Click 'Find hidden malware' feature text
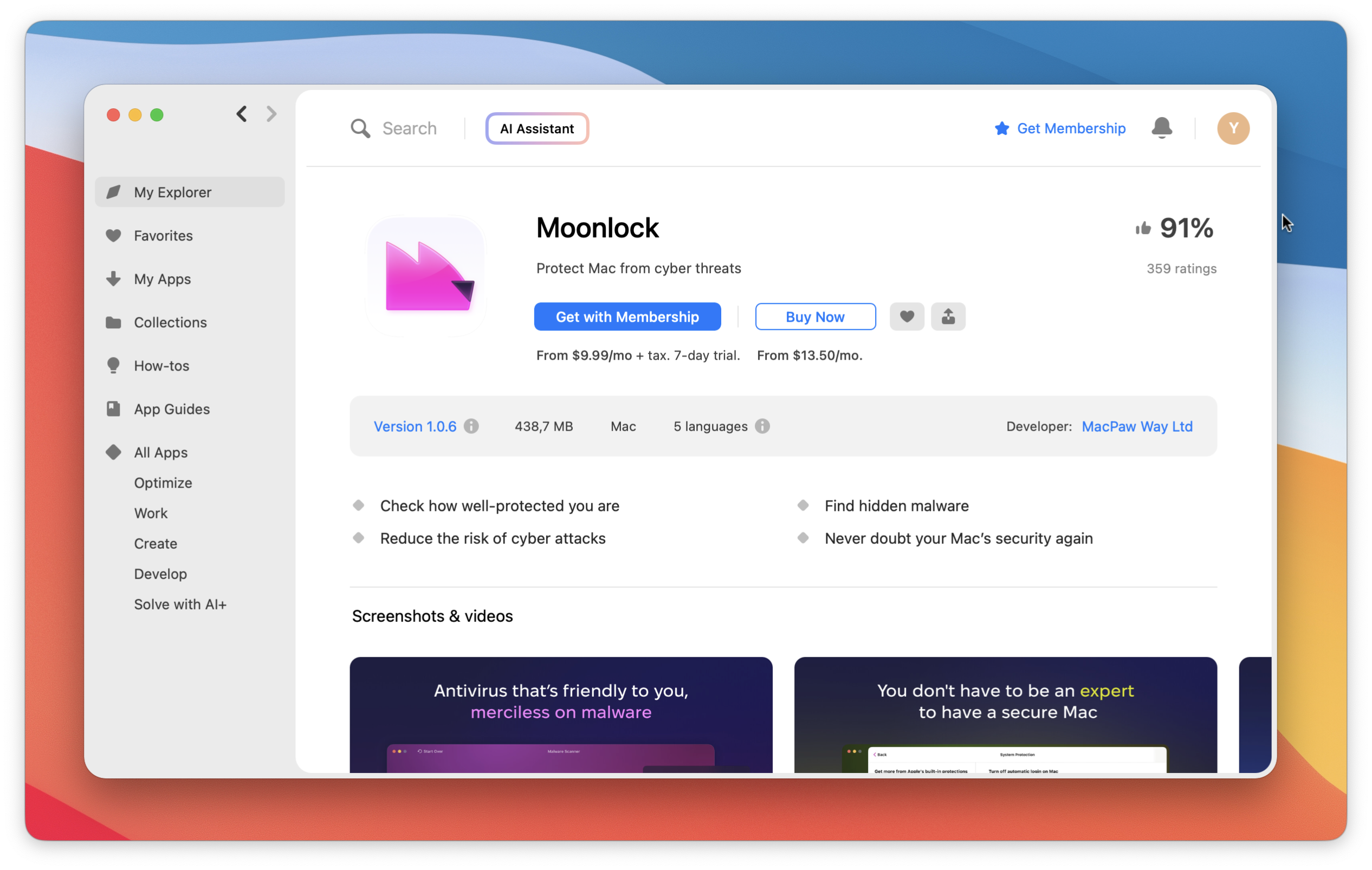 [897, 506]
